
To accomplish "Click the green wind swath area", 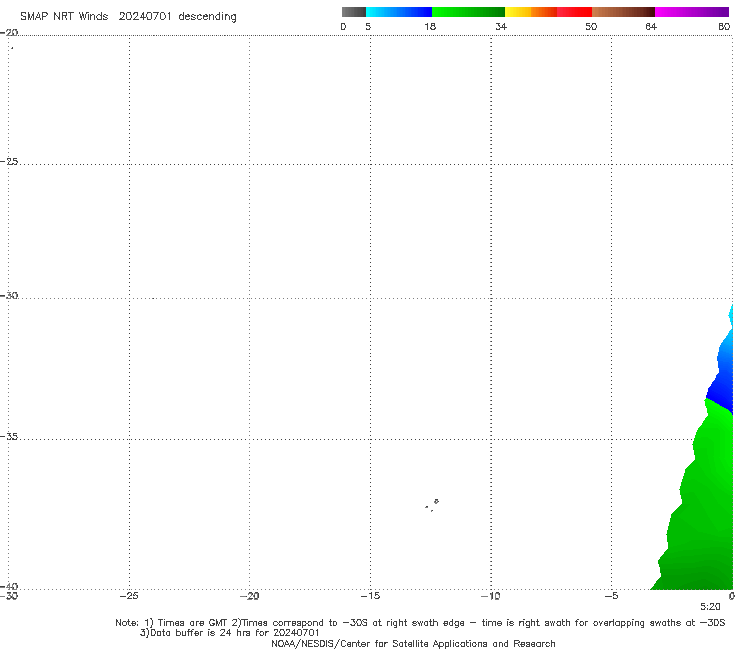I will (x=703, y=510).
